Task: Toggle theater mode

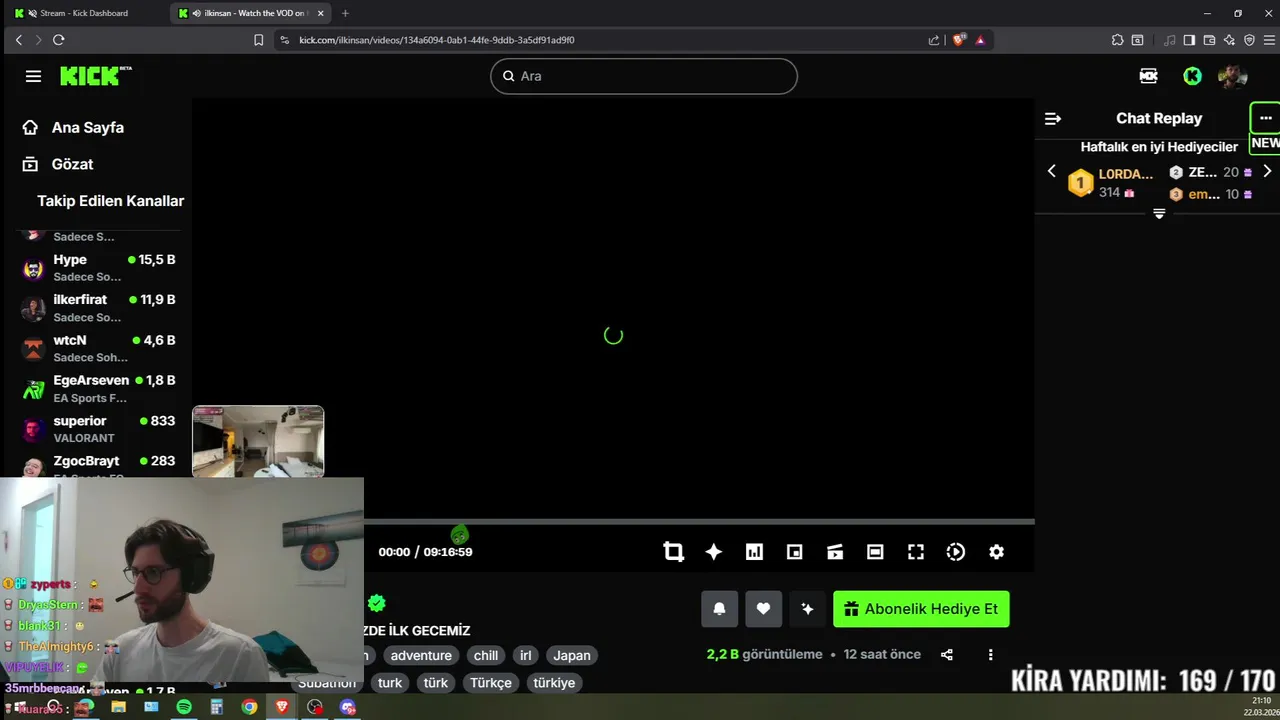Action: pos(875,552)
